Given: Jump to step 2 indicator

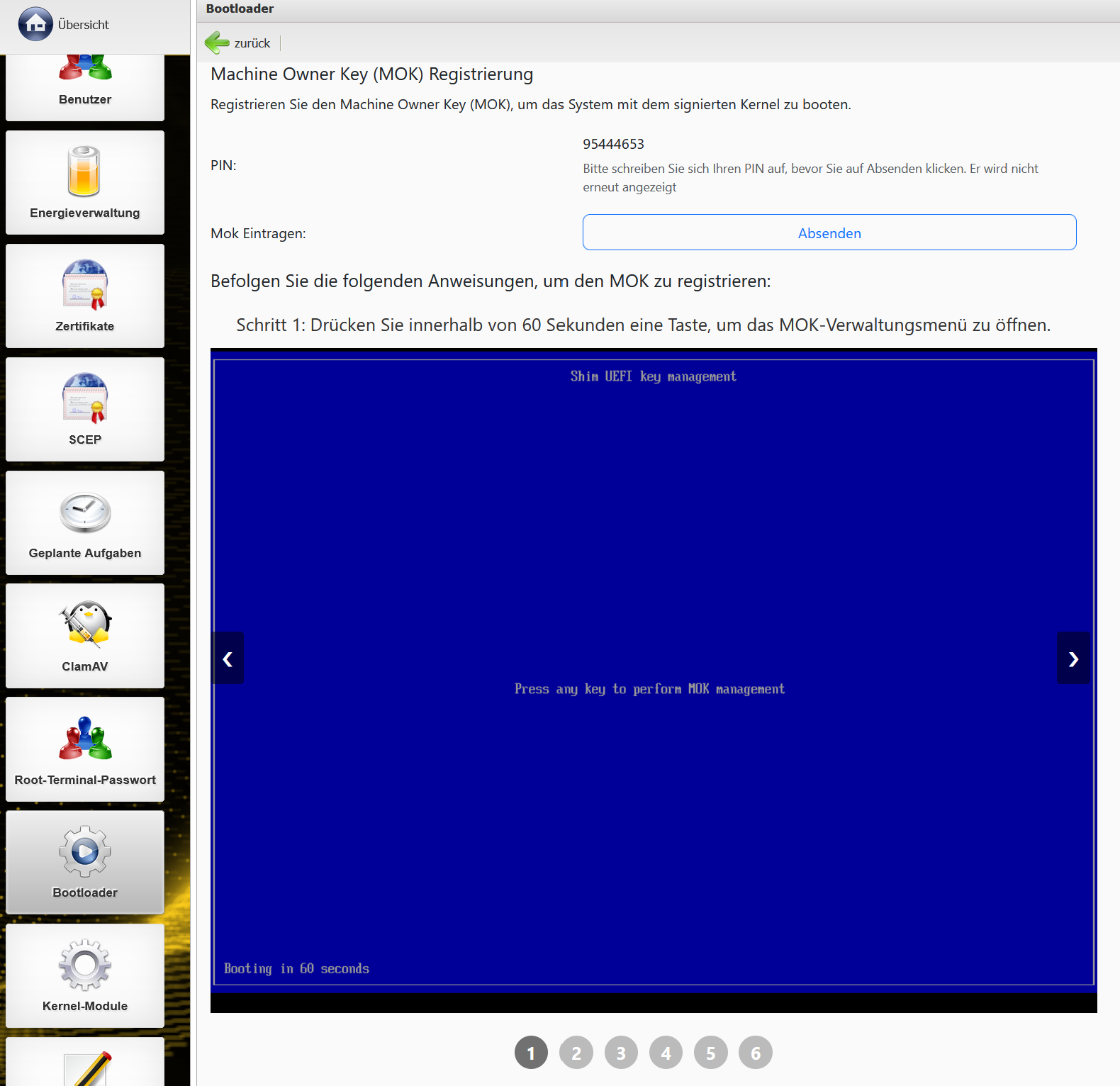Looking at the screenshot, I should 576,1053.
